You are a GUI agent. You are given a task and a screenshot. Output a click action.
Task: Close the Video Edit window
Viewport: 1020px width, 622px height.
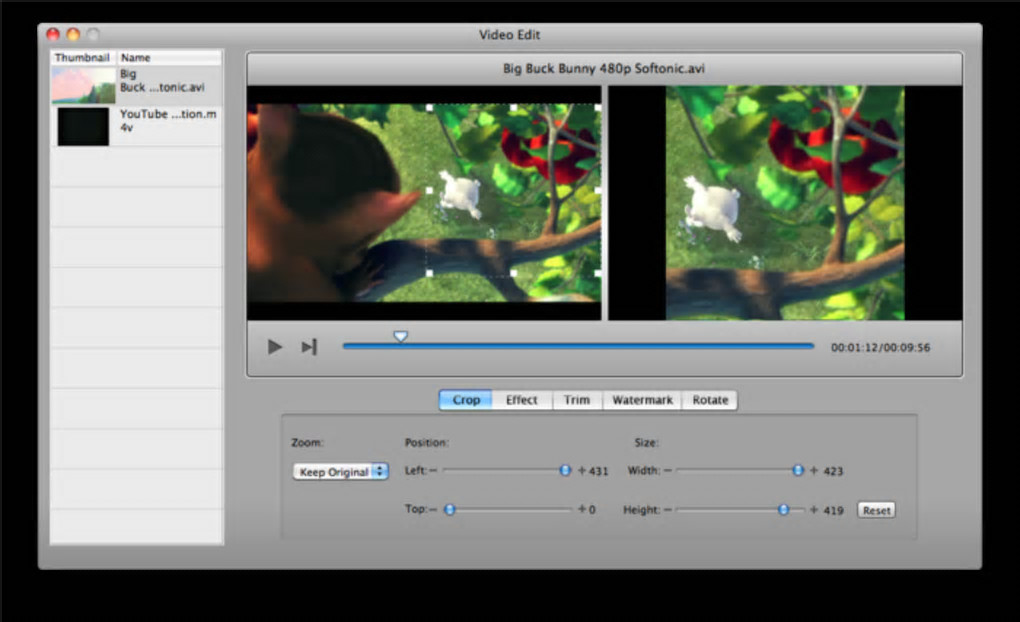(53, 34)
